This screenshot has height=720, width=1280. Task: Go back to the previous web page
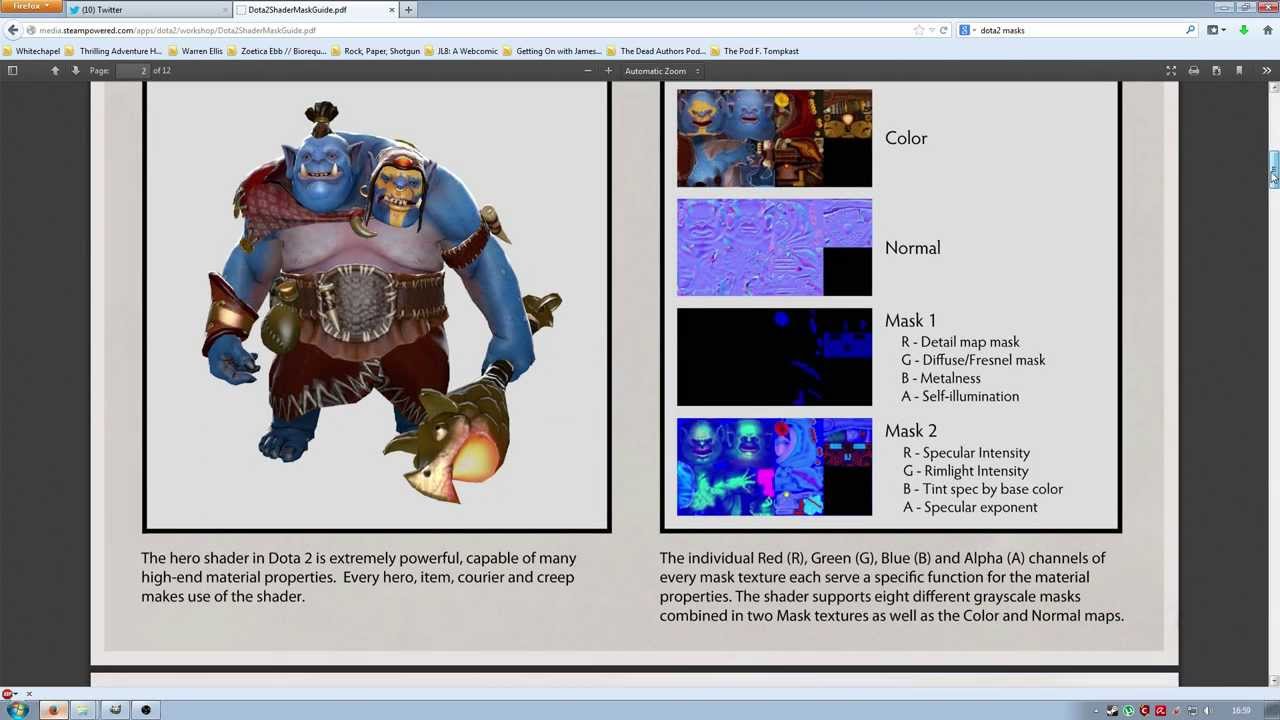[x=13, y=30]
